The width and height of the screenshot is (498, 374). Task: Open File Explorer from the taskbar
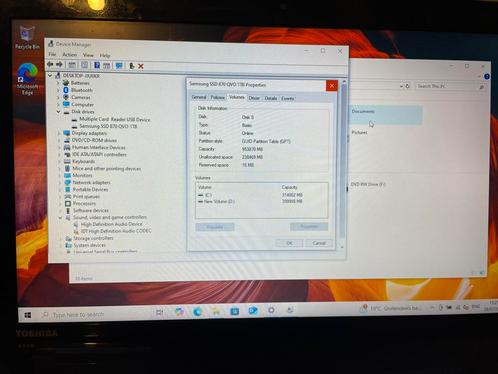click(x=216, y=311)
